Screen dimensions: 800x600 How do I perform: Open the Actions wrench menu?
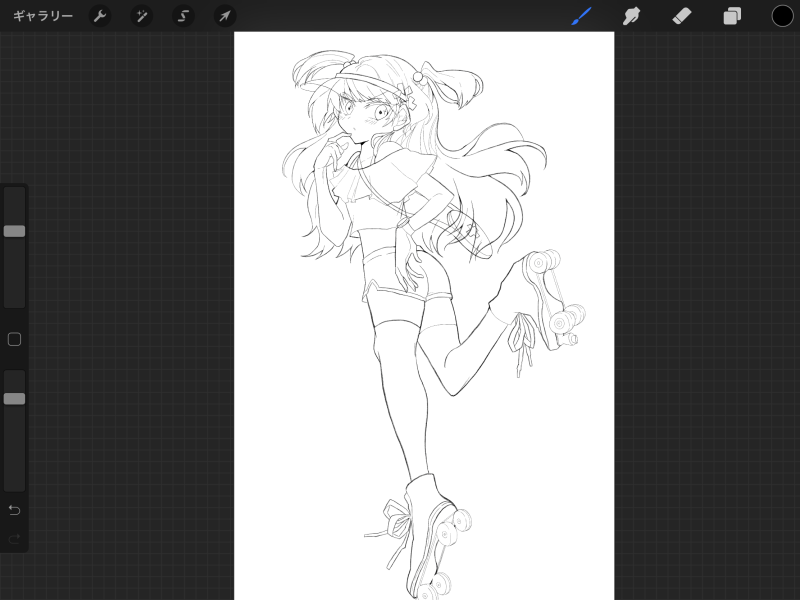point(99,16)
